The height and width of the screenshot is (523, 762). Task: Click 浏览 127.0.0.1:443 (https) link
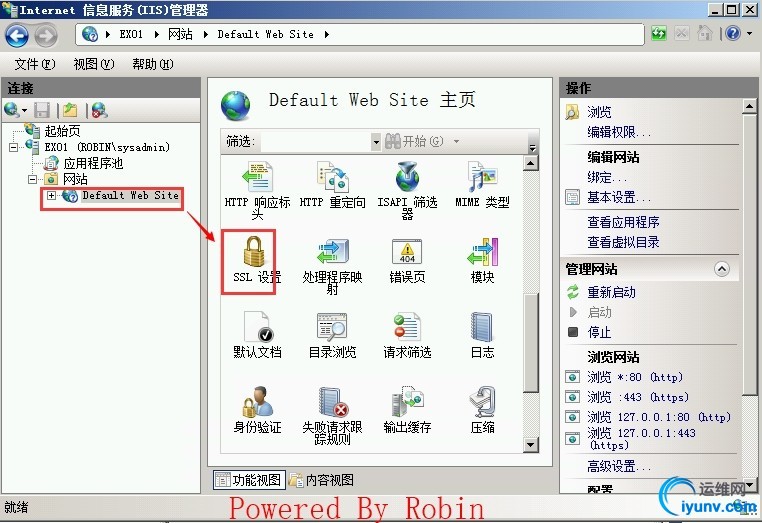(x=641, y=438)
